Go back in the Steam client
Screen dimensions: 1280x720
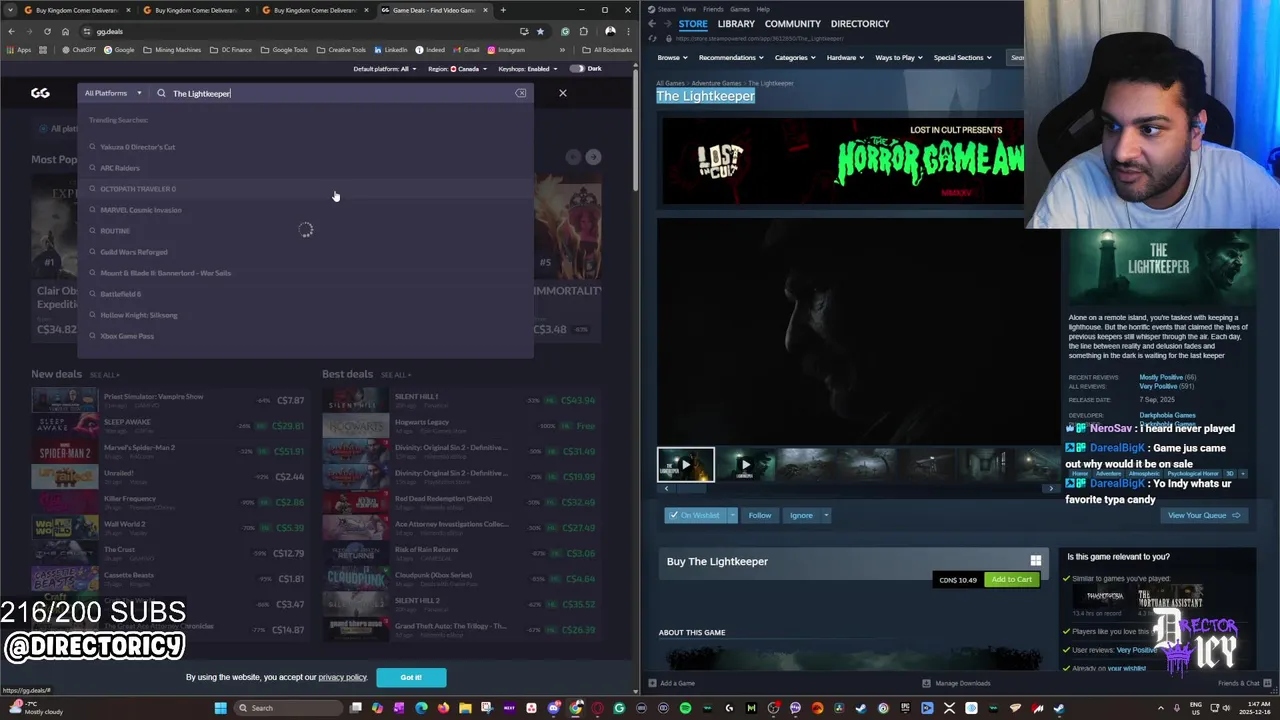pos(652,23)
